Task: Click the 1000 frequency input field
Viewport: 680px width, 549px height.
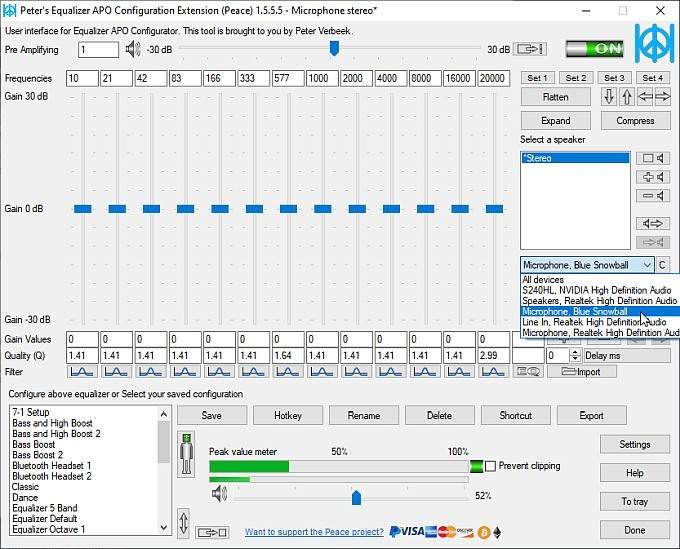Action: point(322,78)
